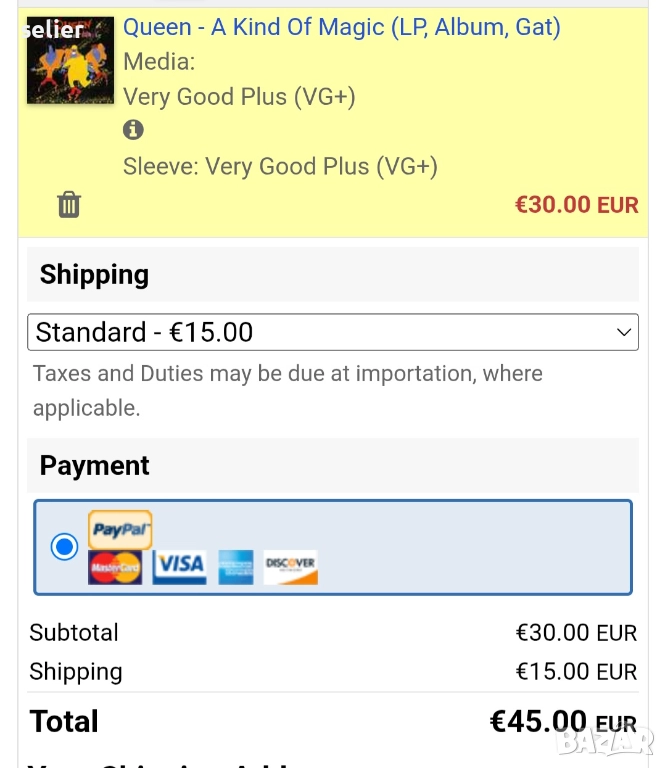
Task: Click the American Express card icon
Action: click(236, 567)
